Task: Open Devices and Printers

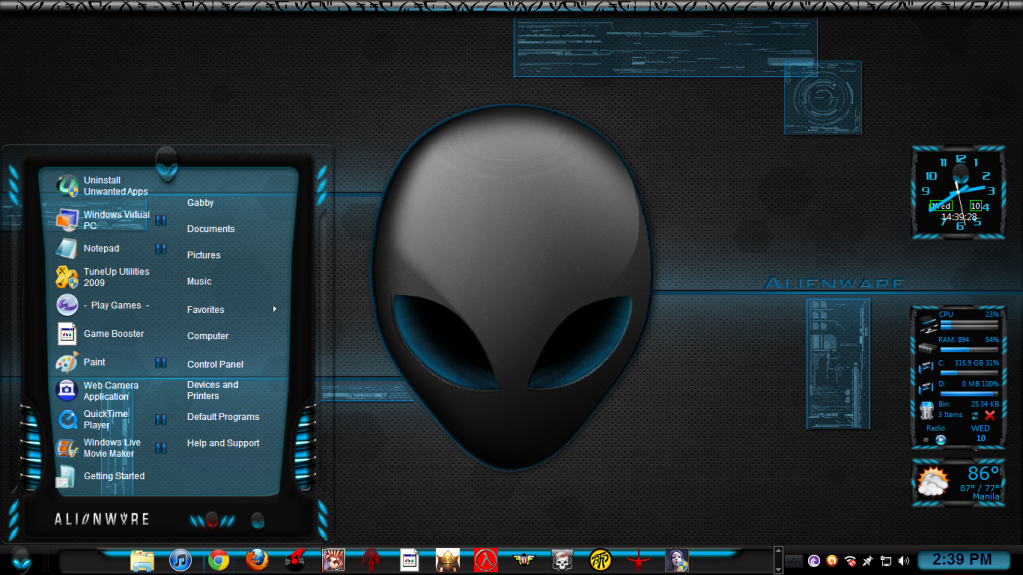Action: tap(213, 390)
